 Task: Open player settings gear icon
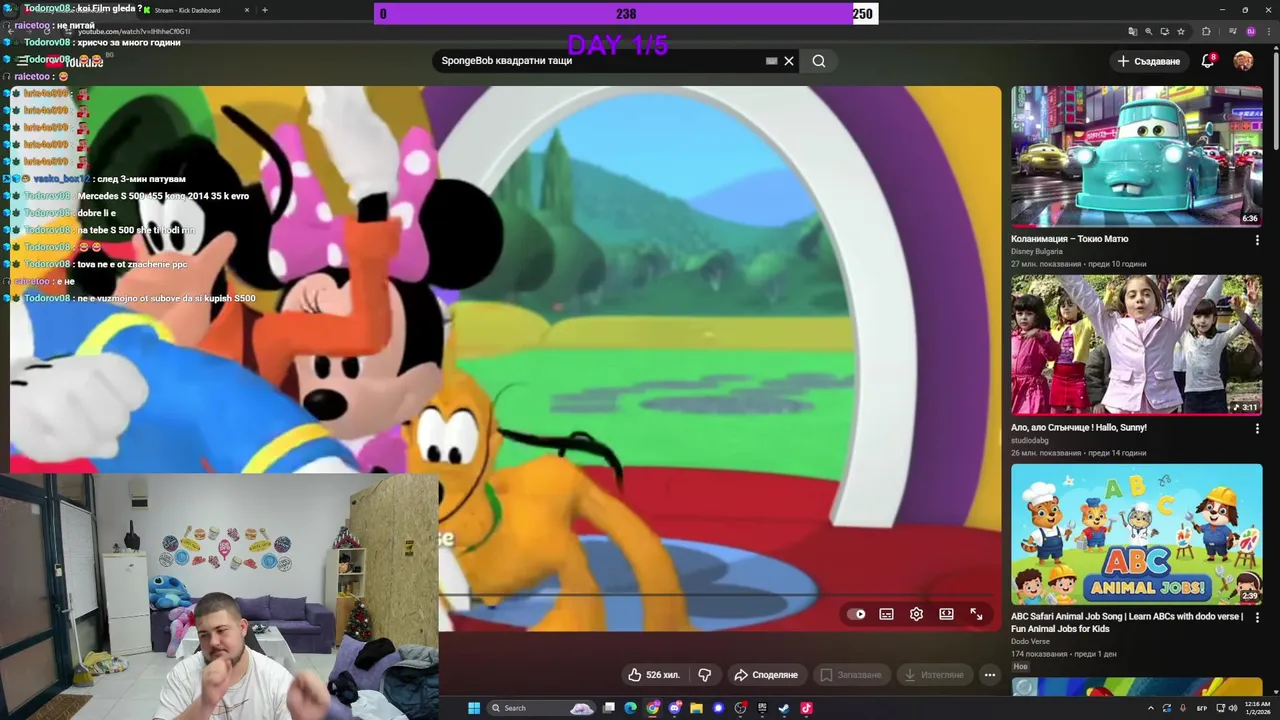coord(916,614)
